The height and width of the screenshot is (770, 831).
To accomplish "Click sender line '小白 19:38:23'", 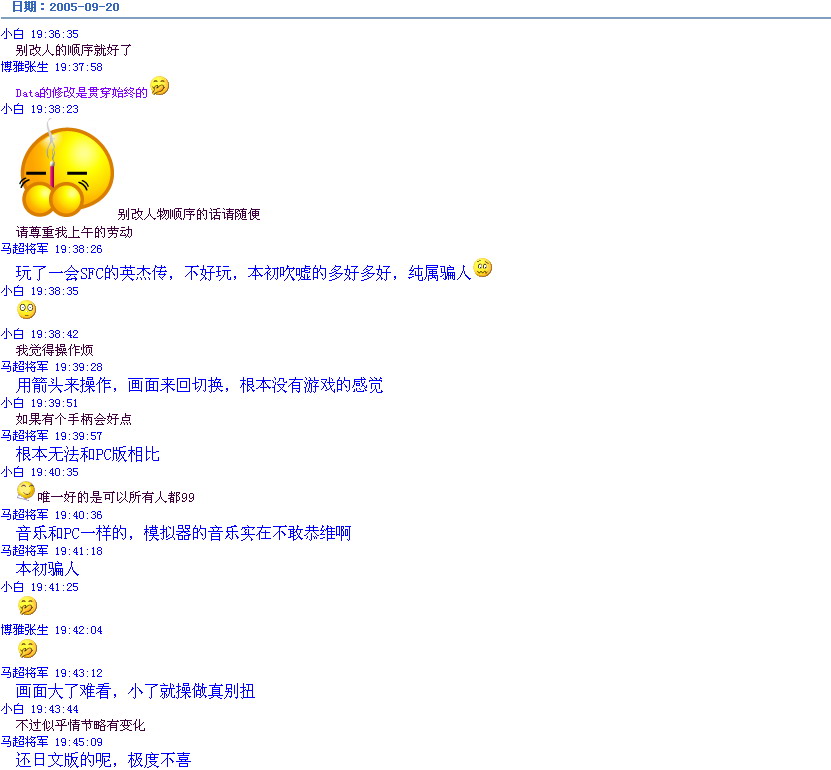I will [40, 109].
